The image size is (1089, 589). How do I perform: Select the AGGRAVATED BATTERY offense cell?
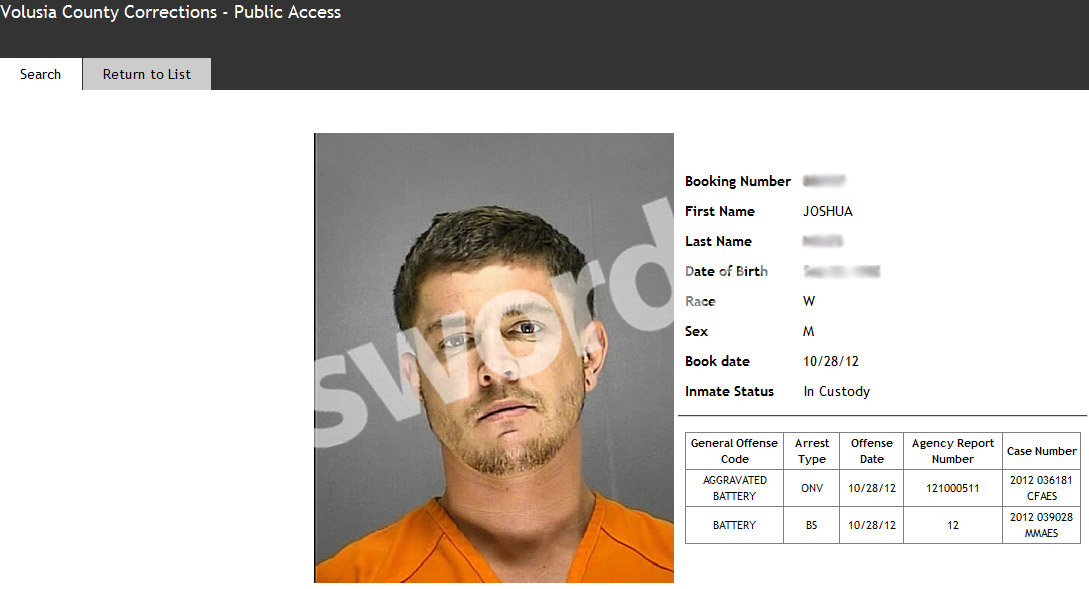click(x=734, y=488)
